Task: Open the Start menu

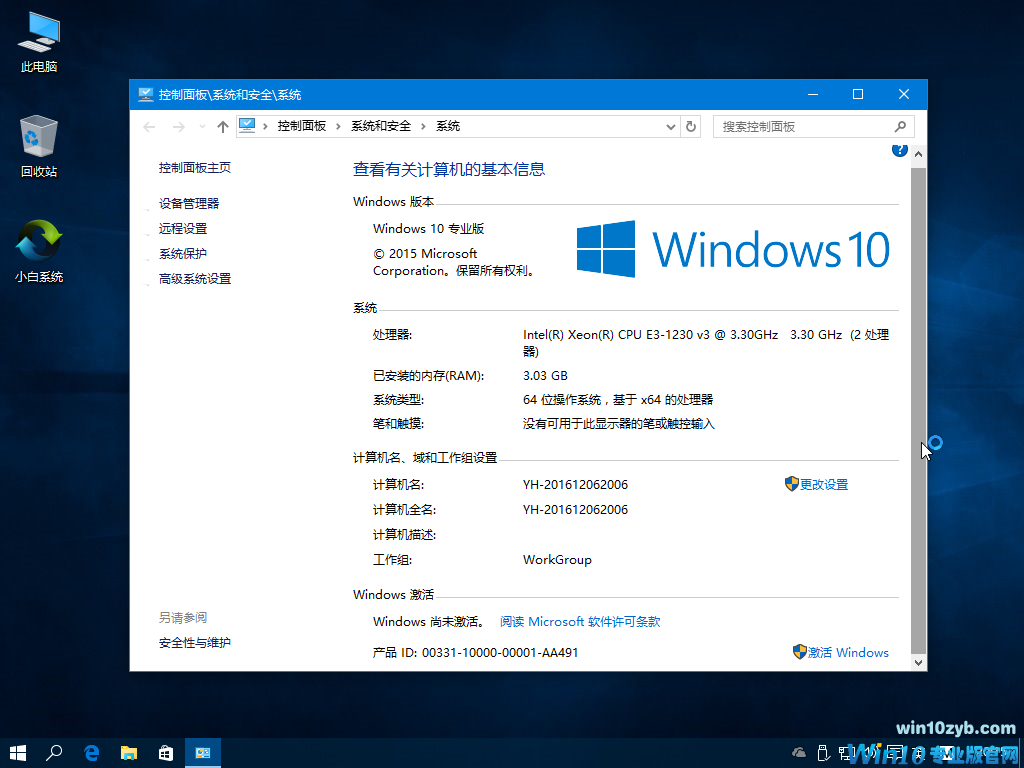Action: [x=18, y=753]
